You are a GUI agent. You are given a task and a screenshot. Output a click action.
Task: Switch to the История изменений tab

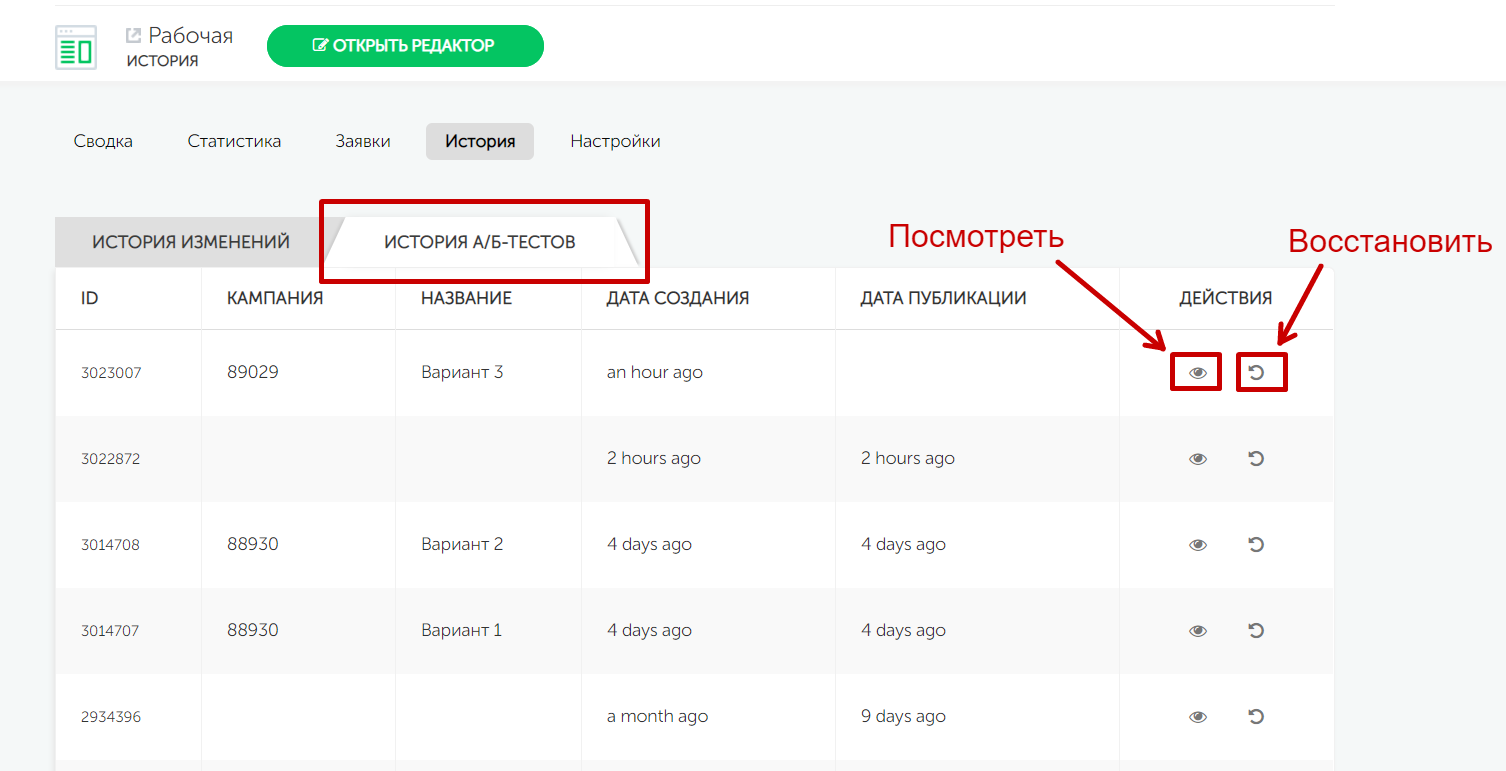pyautogui.click(x=191, y=242)
